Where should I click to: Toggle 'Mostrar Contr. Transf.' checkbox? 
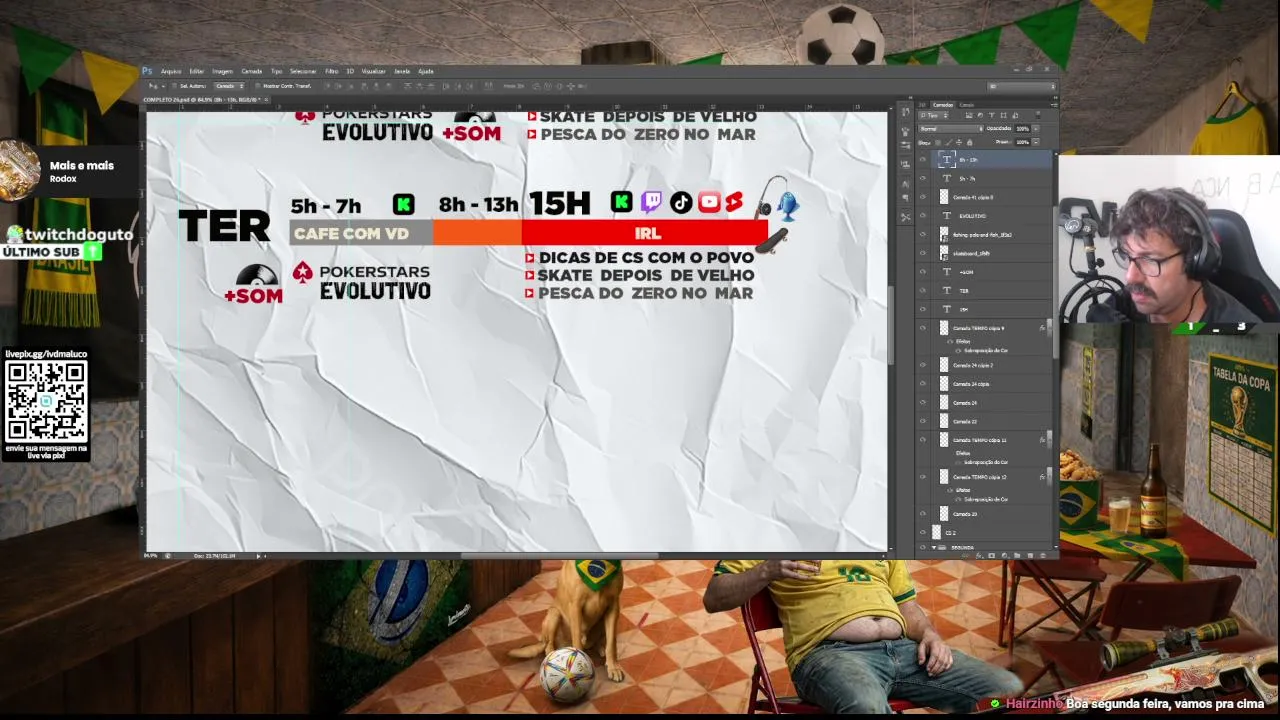pos(258,86)
